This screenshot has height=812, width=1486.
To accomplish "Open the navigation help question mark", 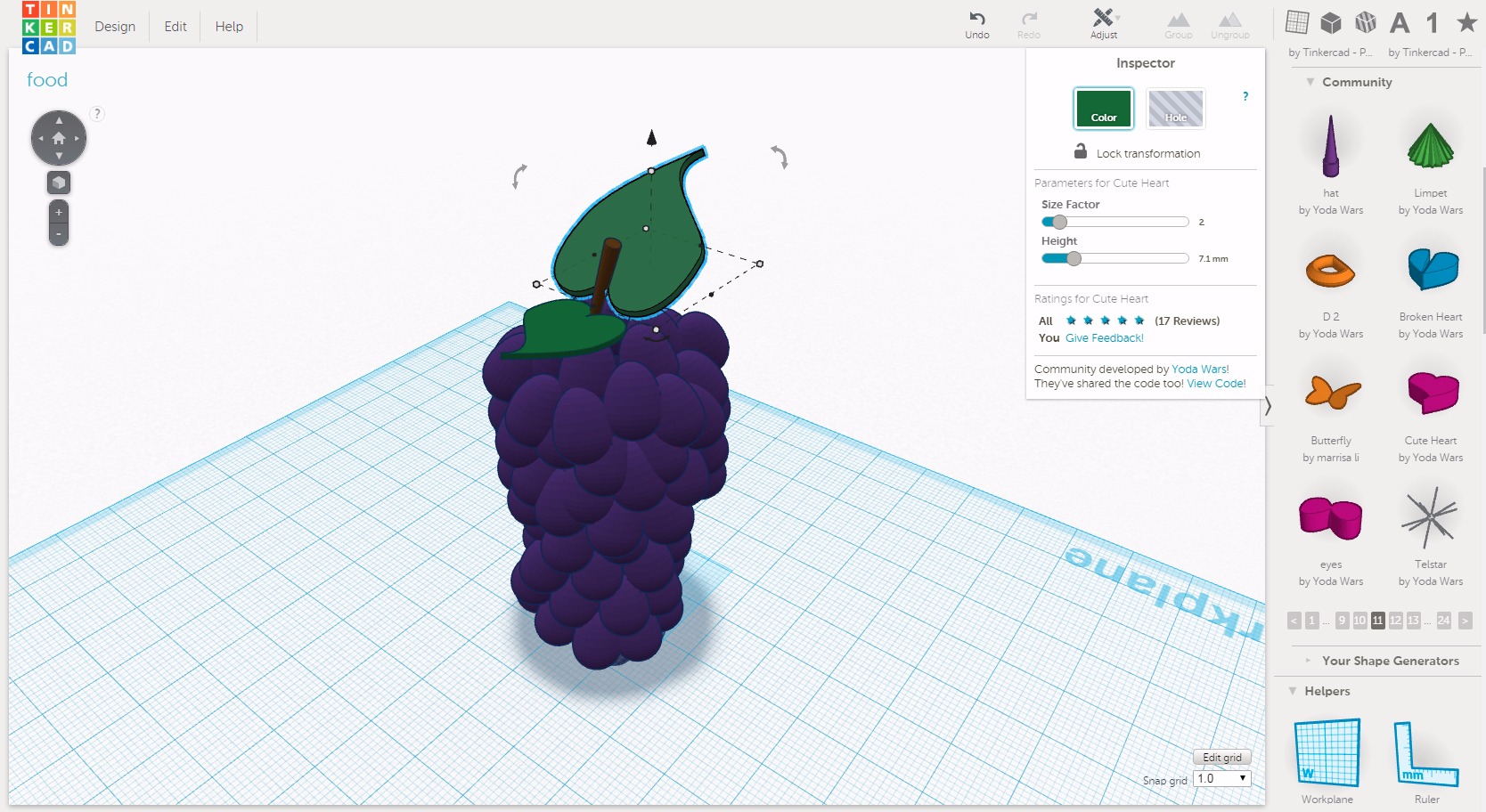I will pyautogui.click(x=97, y=114).
